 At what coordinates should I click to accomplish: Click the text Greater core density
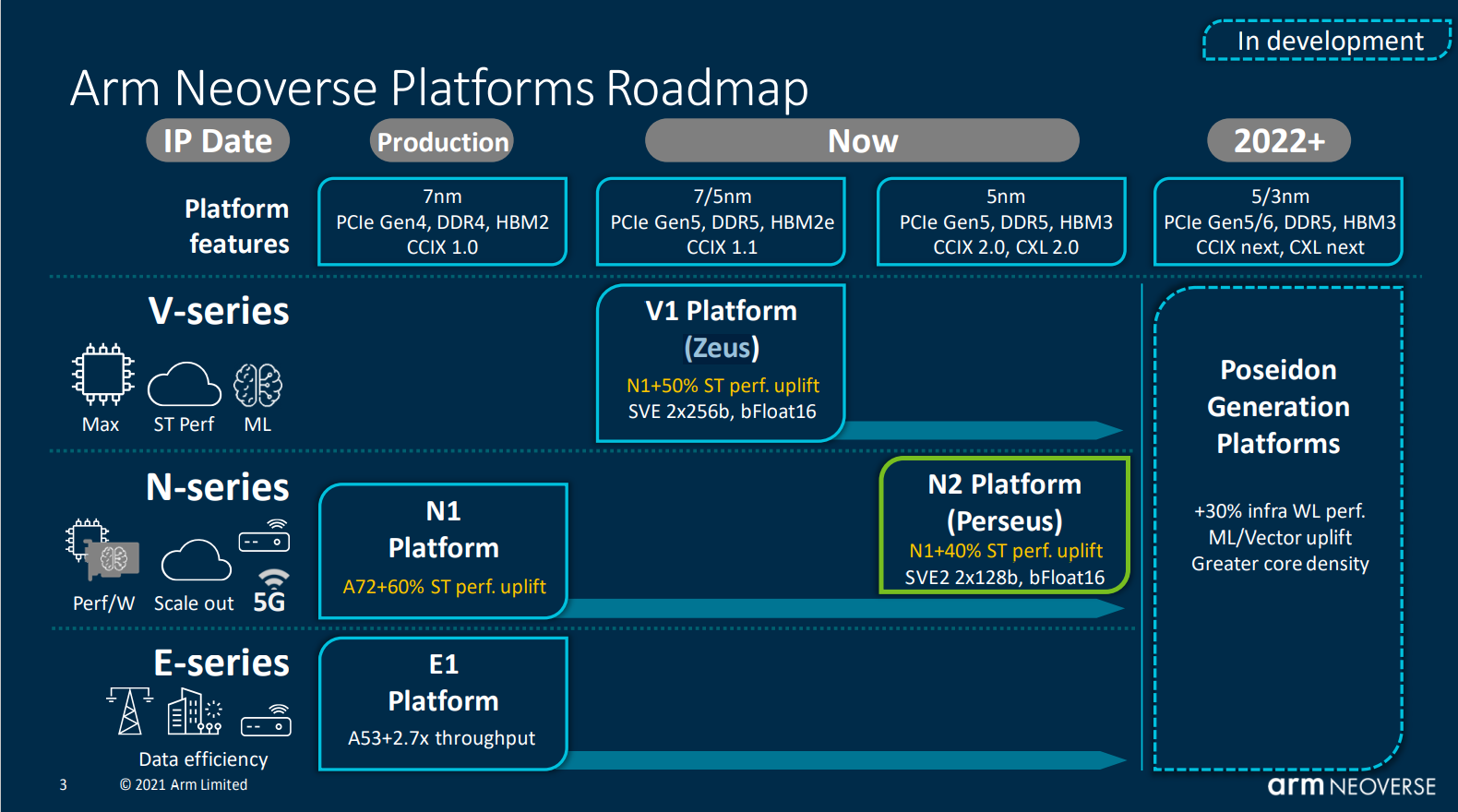click(1280, 564)
